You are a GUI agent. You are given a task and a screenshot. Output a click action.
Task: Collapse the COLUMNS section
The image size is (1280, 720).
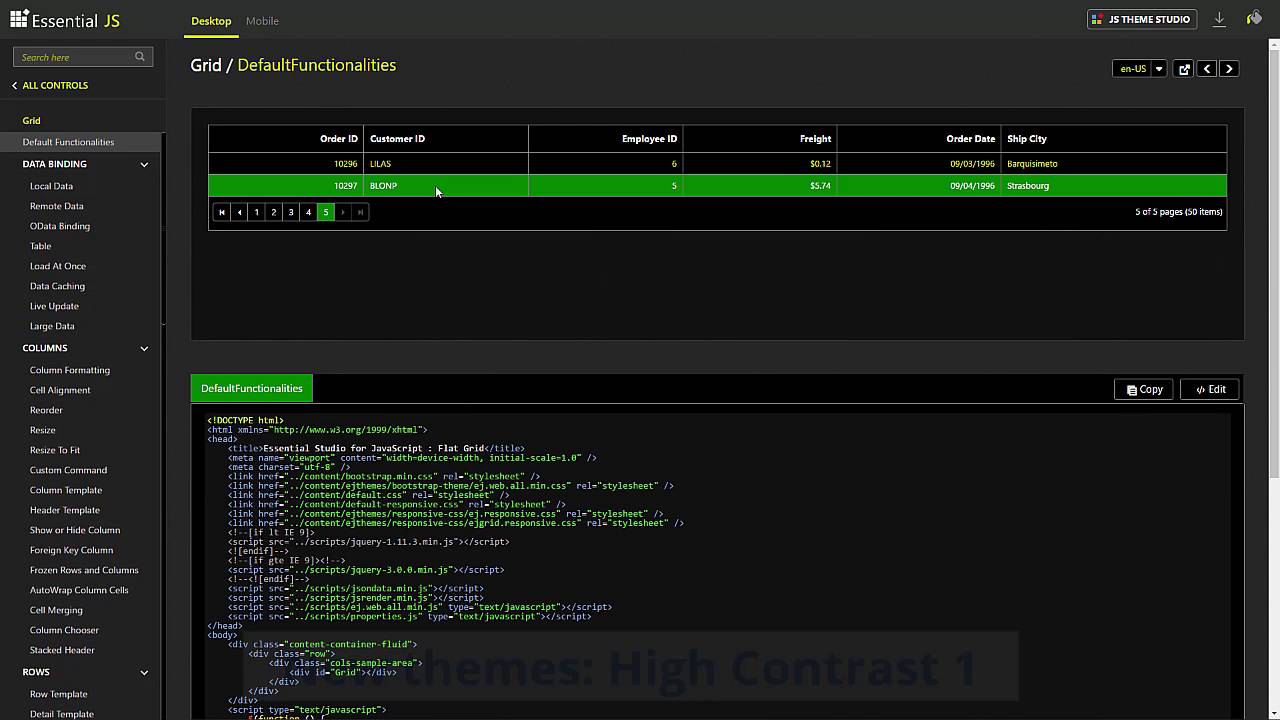(144, 348)
